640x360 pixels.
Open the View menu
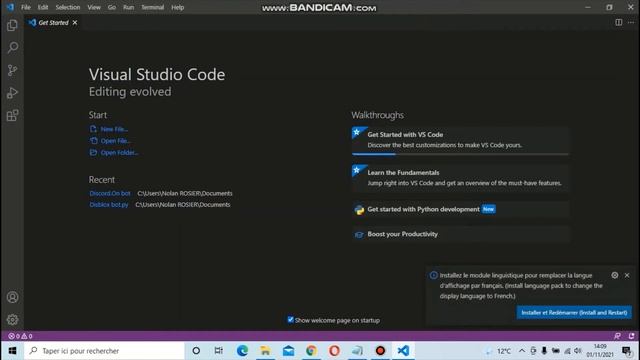click(94, 7)
